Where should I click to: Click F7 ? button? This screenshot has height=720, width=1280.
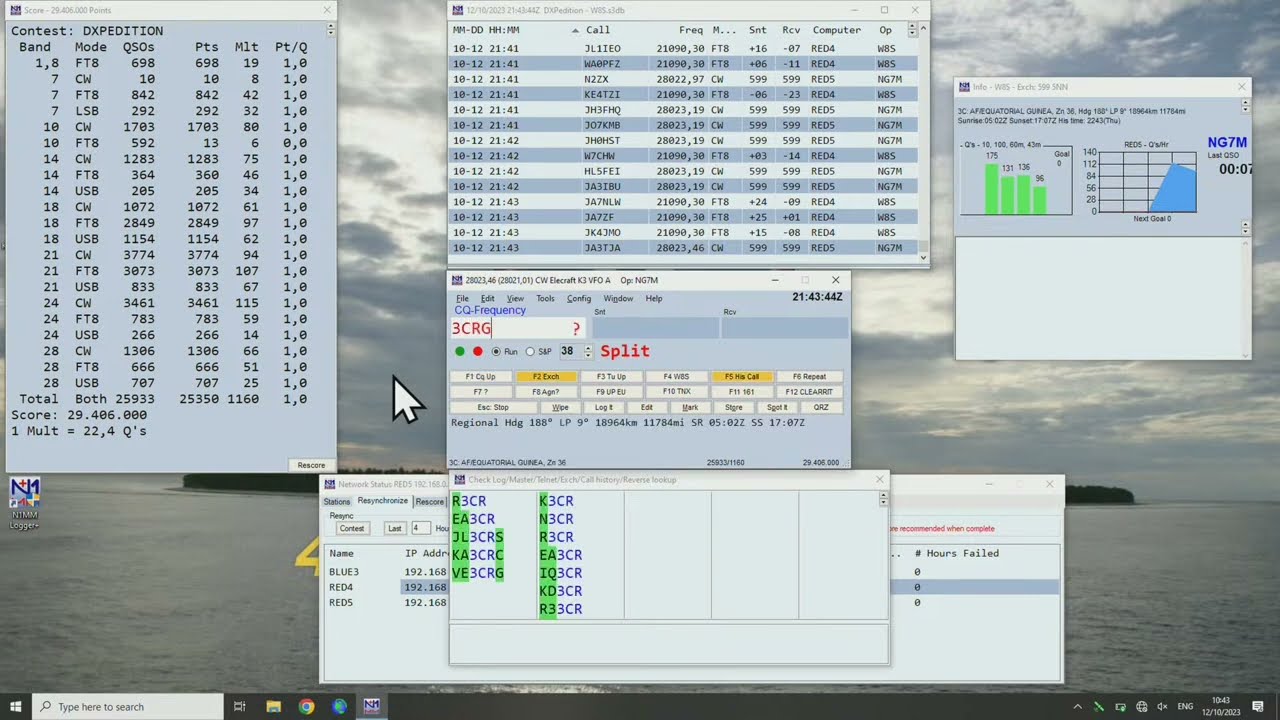coord(480,392)
